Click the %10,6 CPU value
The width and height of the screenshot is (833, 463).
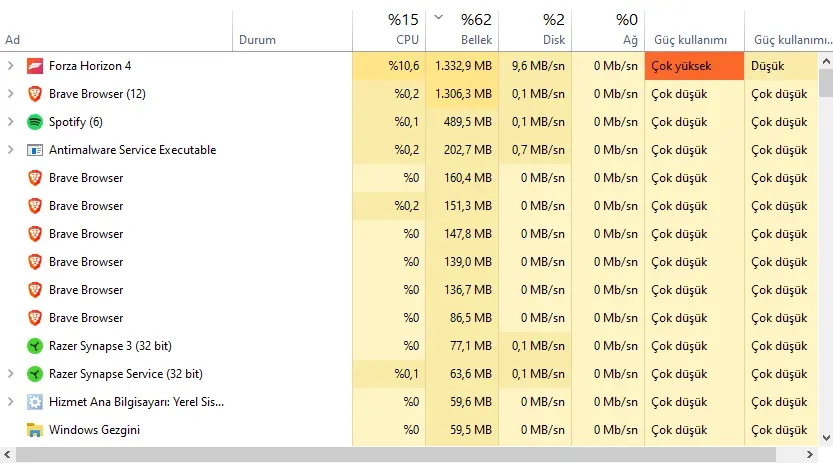click(403, 66)
